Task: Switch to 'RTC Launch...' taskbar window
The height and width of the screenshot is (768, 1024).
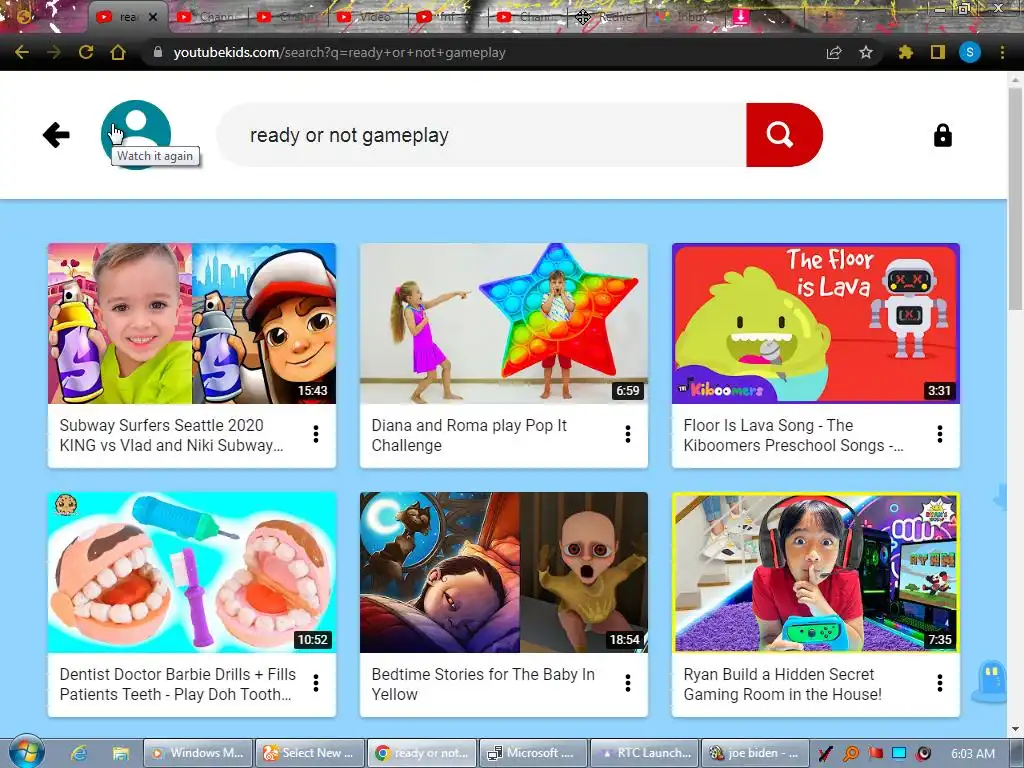Action: 644,753
